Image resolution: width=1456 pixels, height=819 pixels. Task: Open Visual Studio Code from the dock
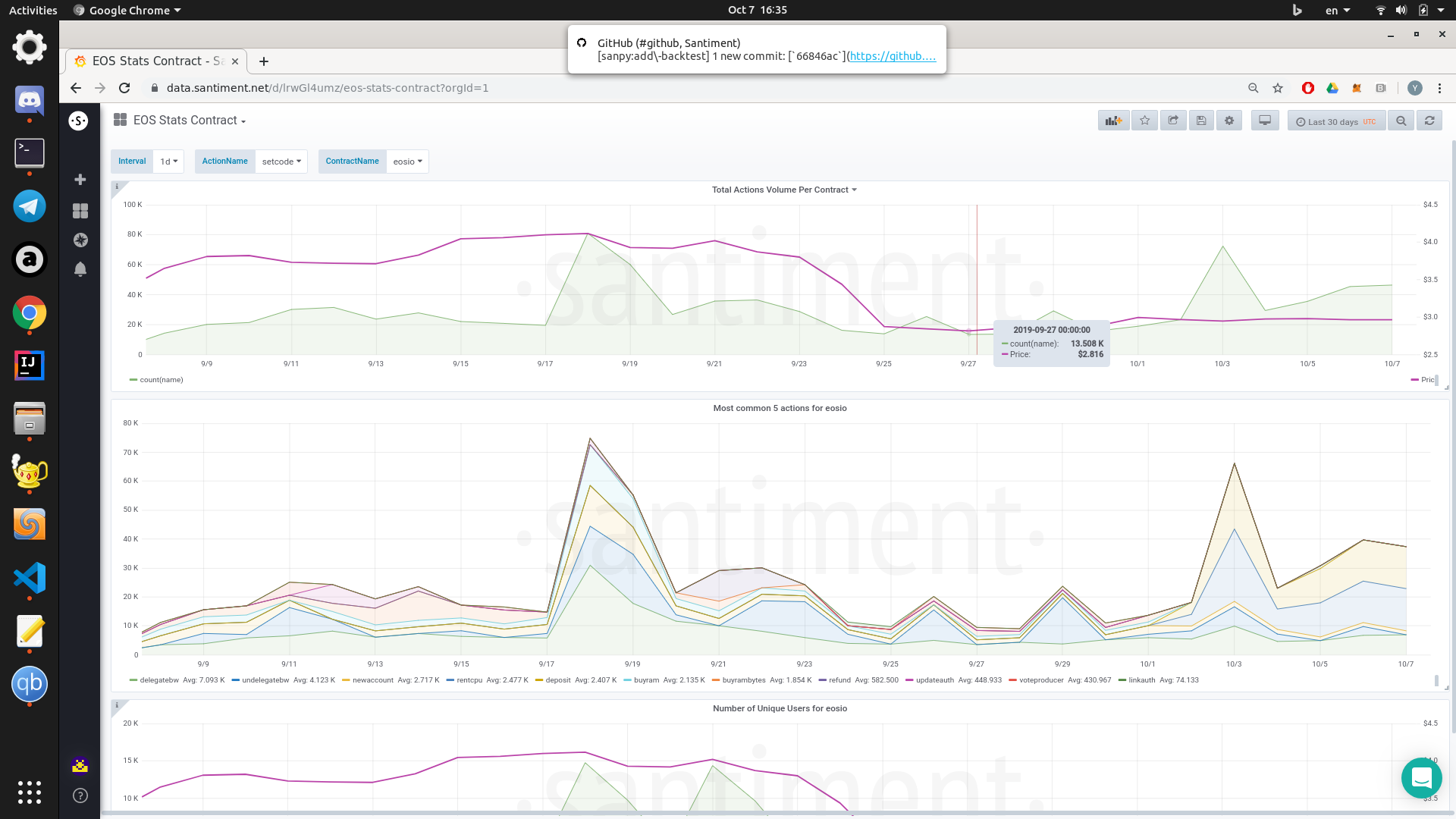tap(30, 578)
